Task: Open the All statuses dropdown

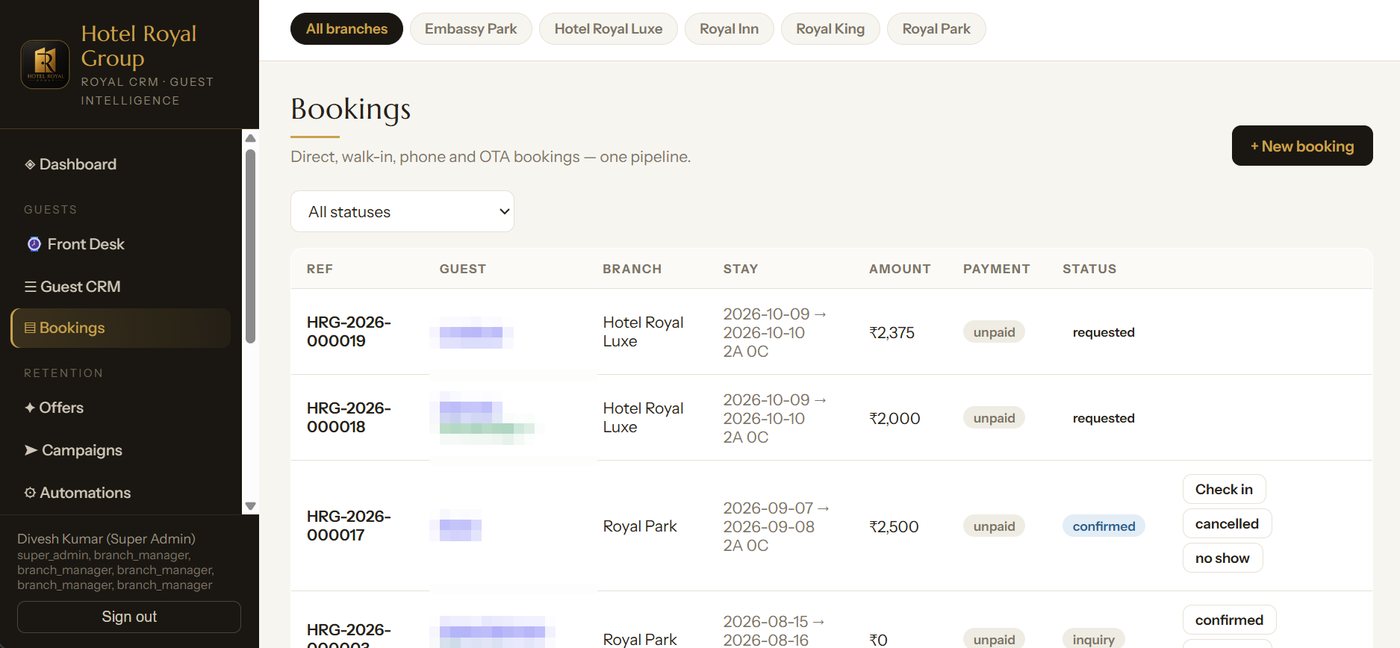Action: (402, 212)
